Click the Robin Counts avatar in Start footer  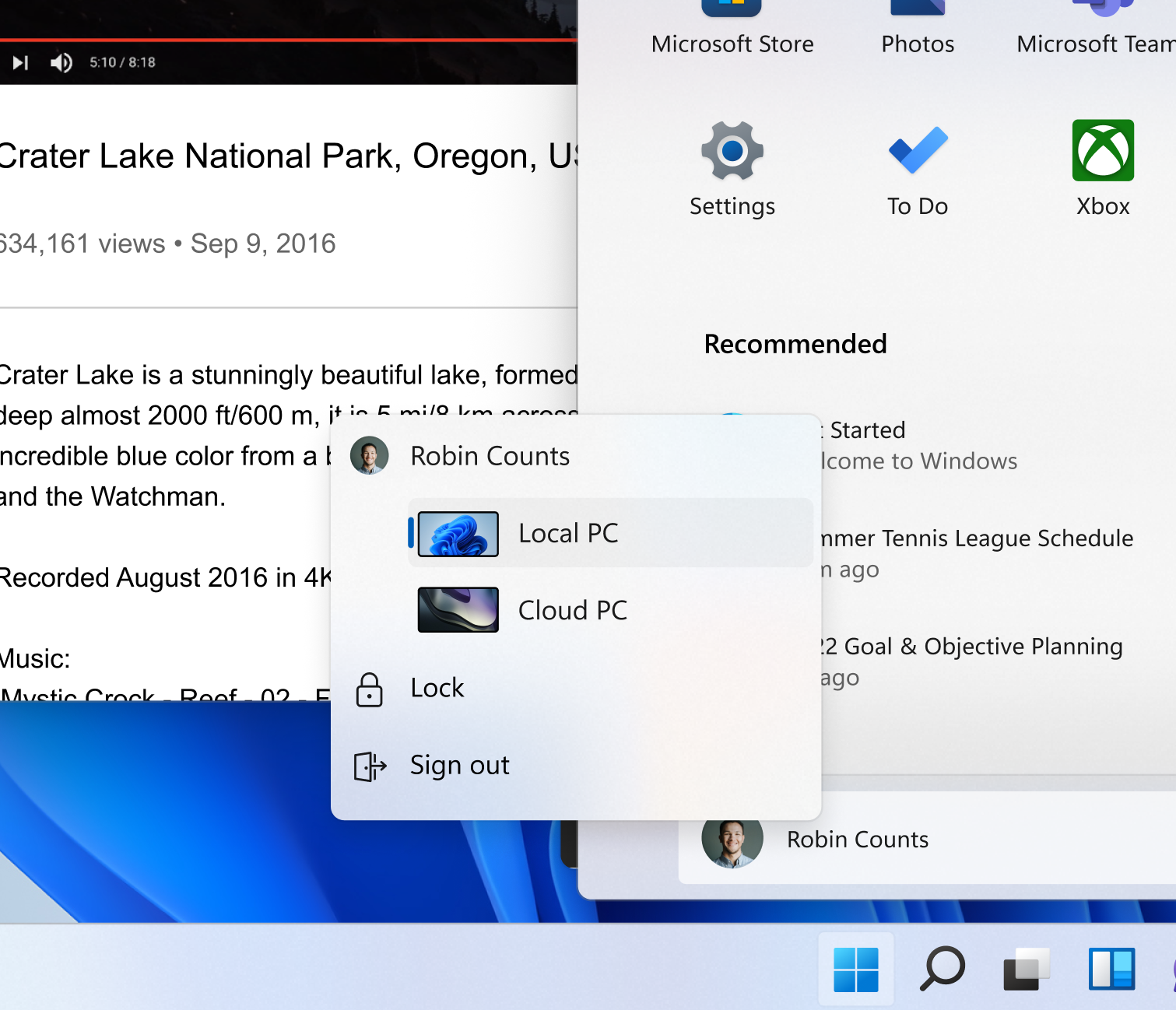coord(732,839)
